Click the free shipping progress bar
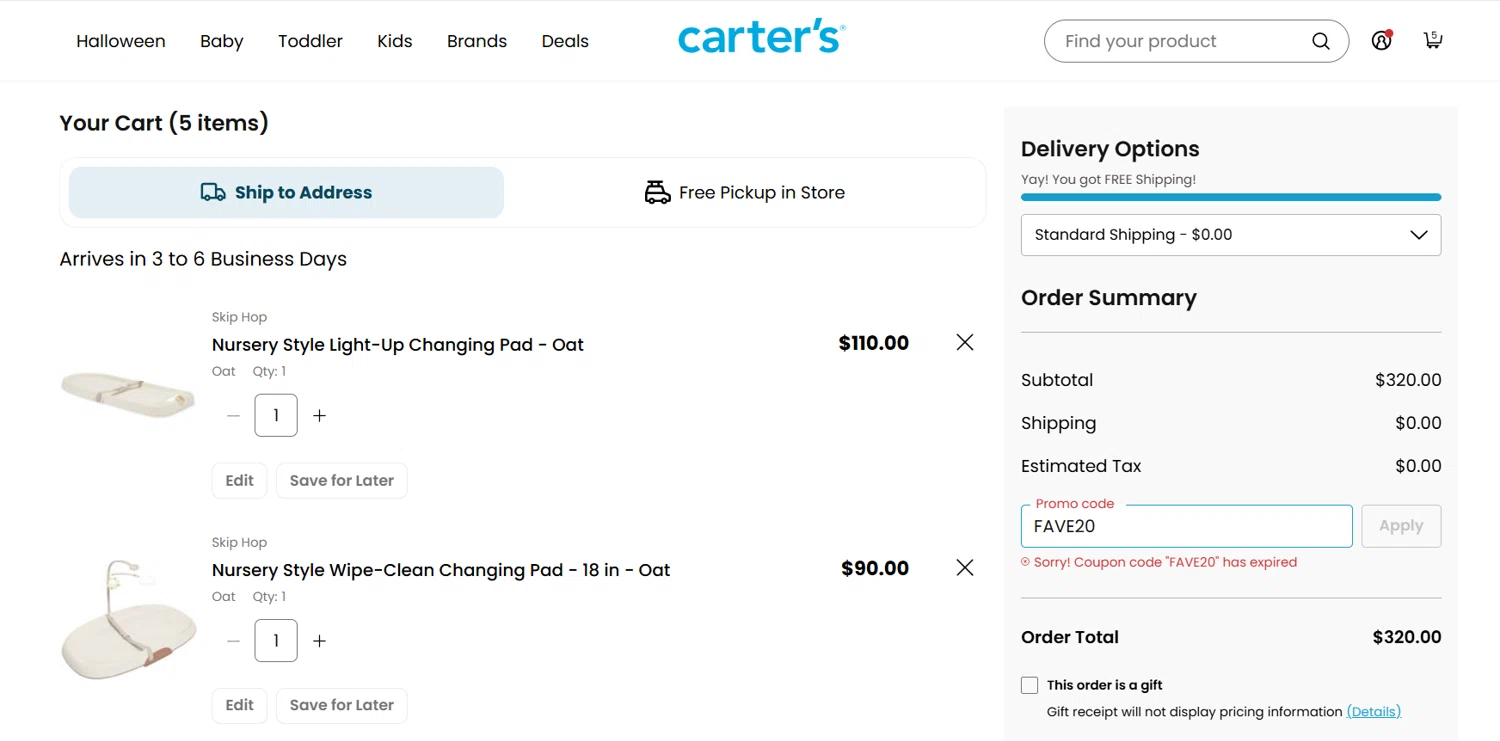 (x=1230, y=198)
